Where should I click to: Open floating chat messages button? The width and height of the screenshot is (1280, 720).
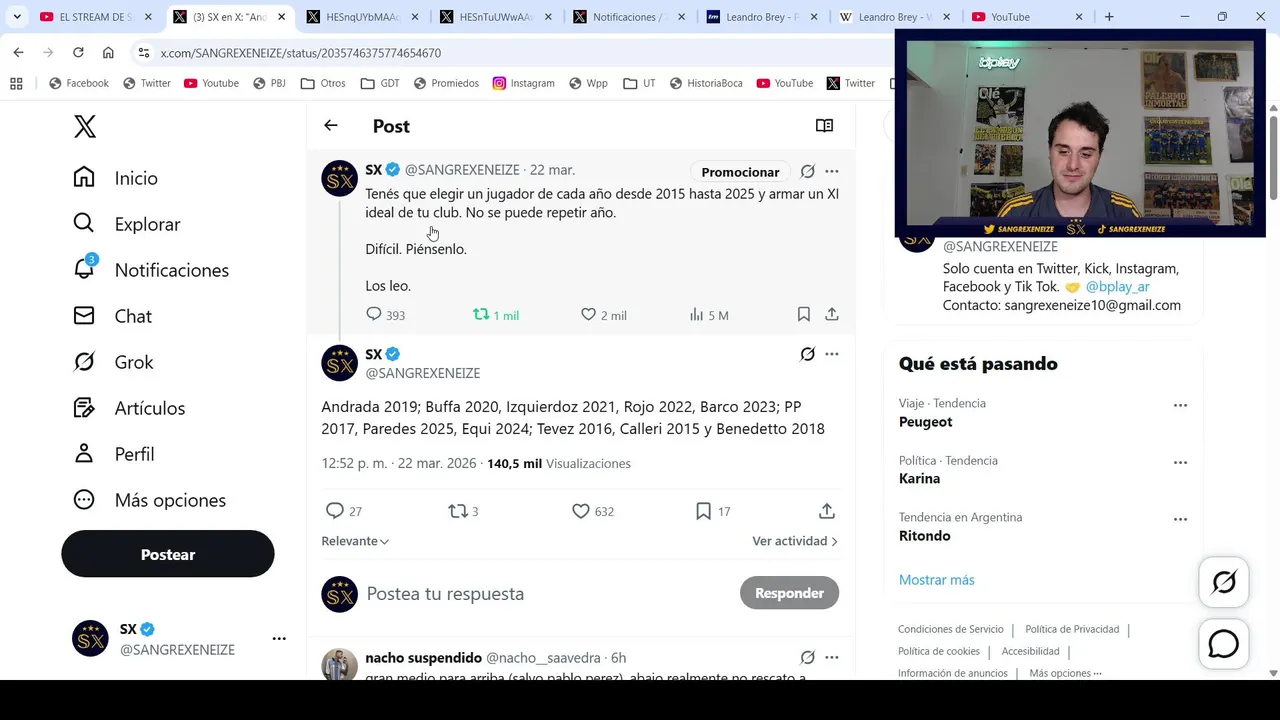(1224, 644)
